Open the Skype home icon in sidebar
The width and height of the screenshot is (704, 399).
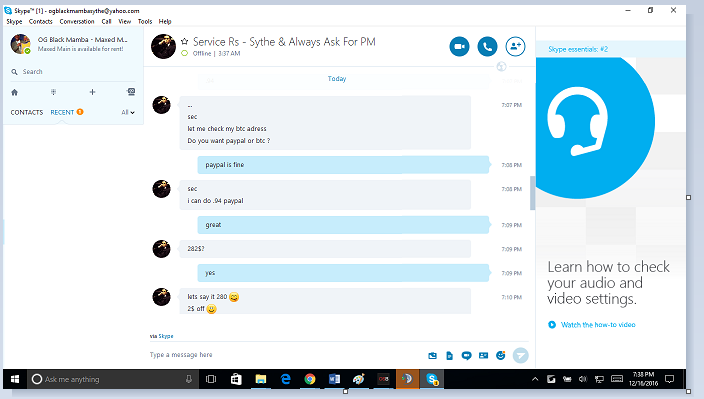coord(14,92)
